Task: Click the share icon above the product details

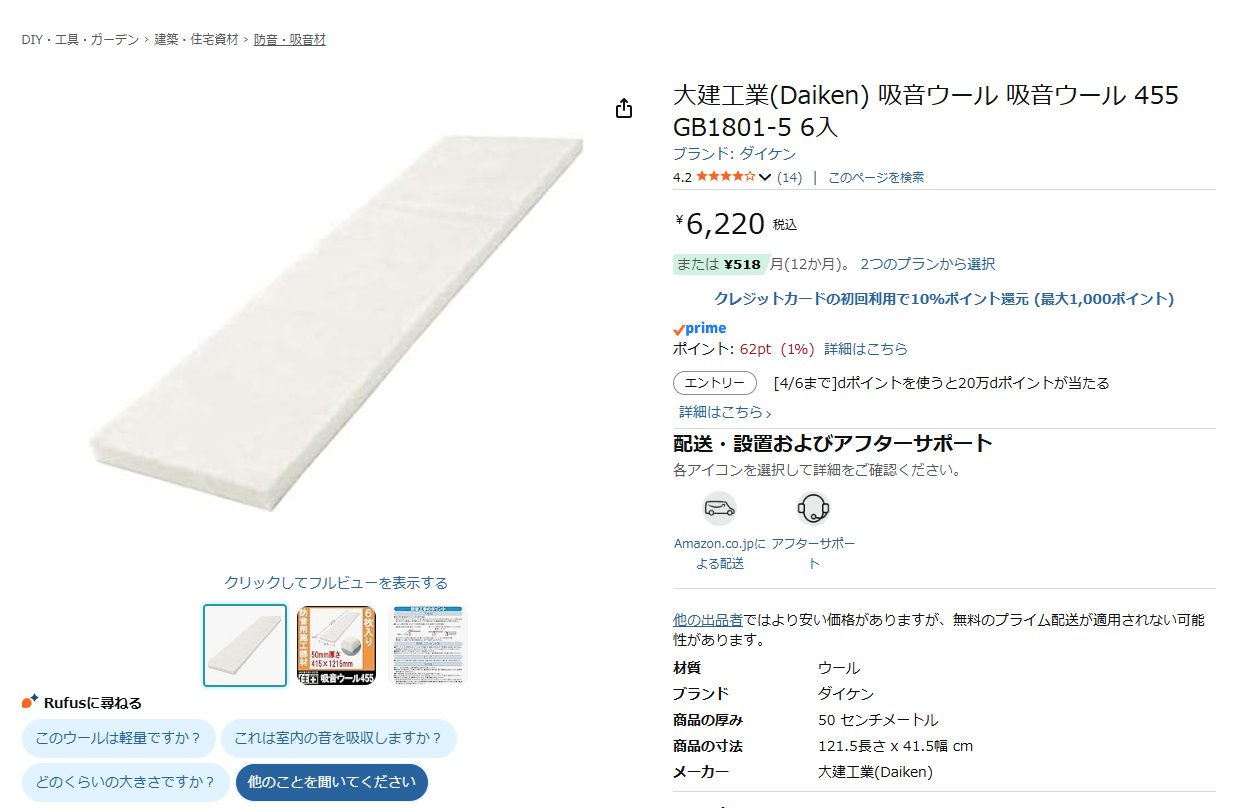Action: [x=624, y=108]
